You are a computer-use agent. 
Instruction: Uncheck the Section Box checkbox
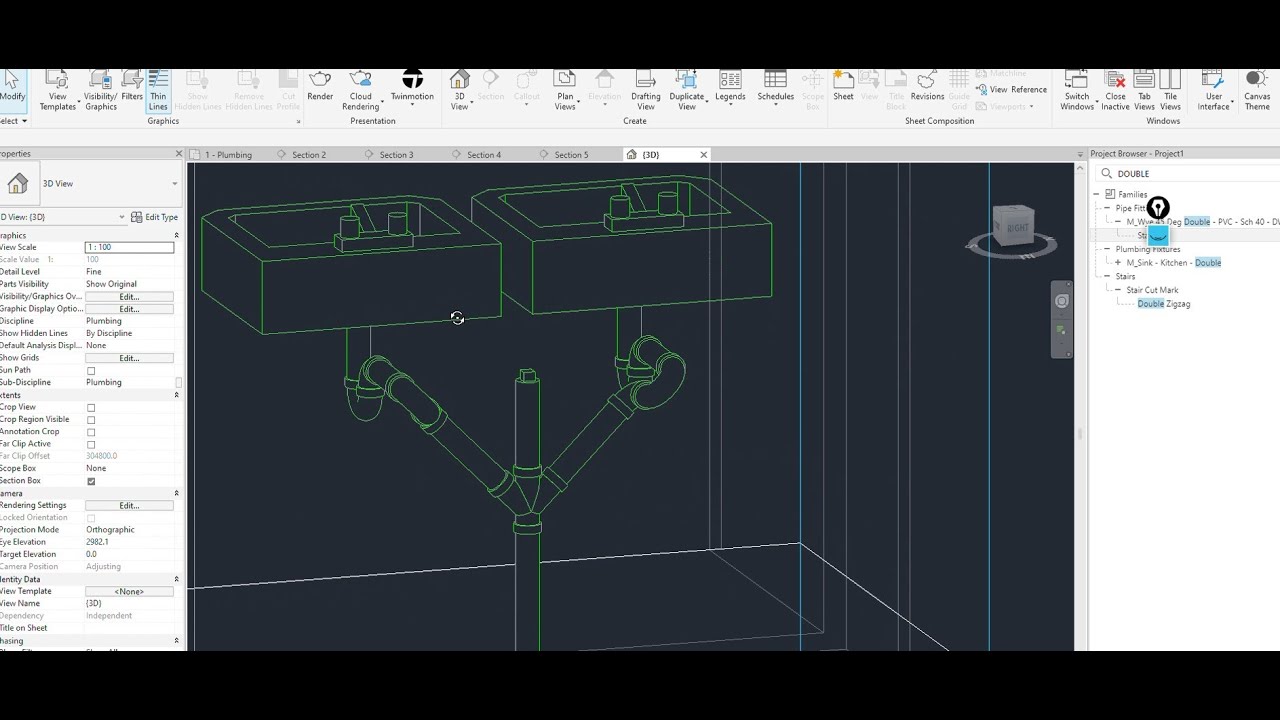[91, 481]
